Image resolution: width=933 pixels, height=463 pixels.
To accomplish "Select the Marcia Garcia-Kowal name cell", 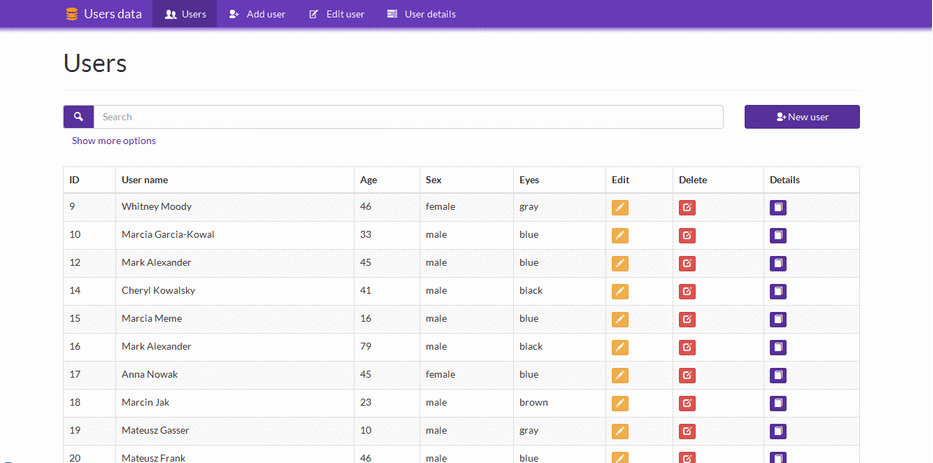I will (235, 235).
